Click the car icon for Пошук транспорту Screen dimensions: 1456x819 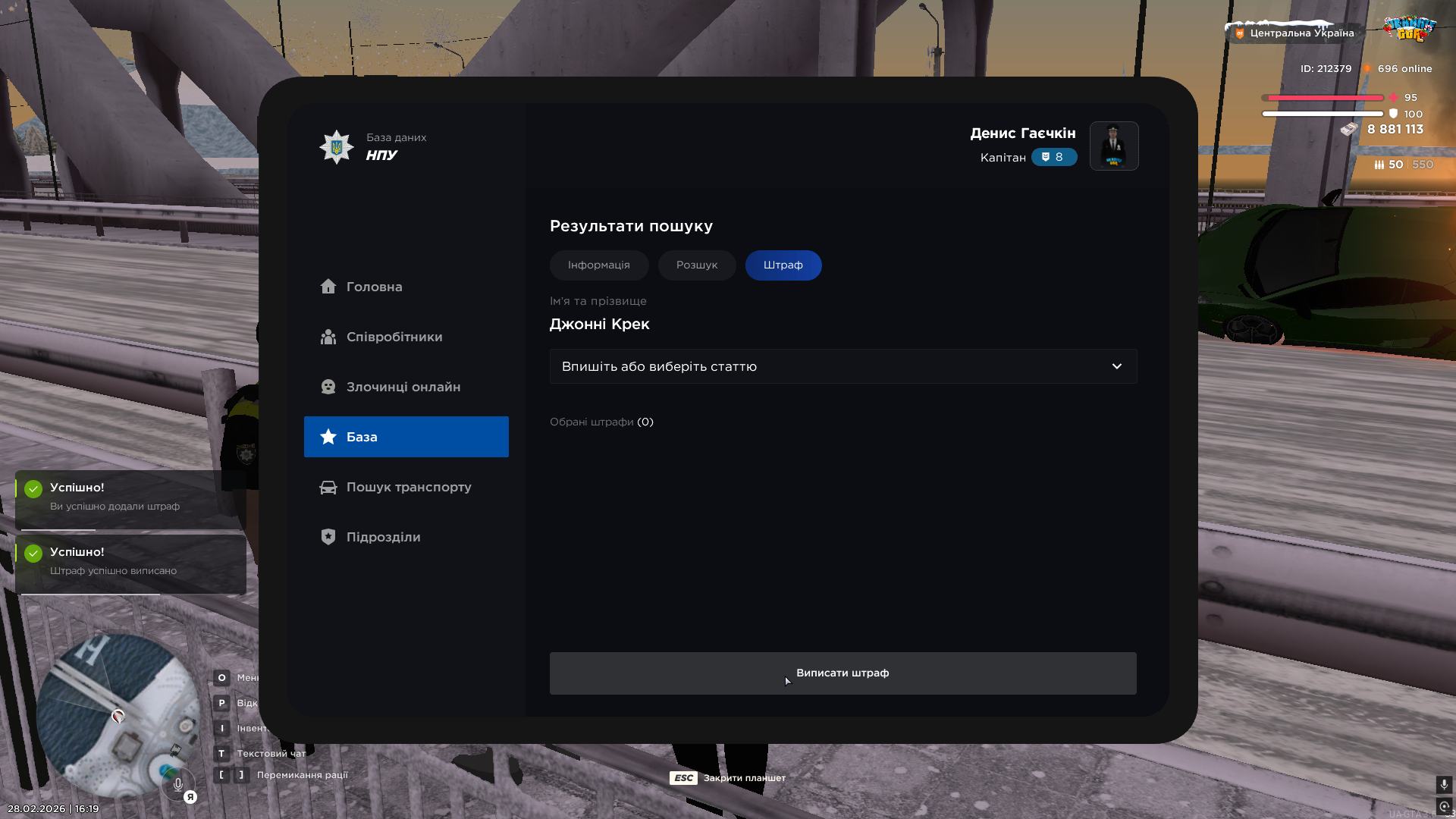click(x=328, y=487)
